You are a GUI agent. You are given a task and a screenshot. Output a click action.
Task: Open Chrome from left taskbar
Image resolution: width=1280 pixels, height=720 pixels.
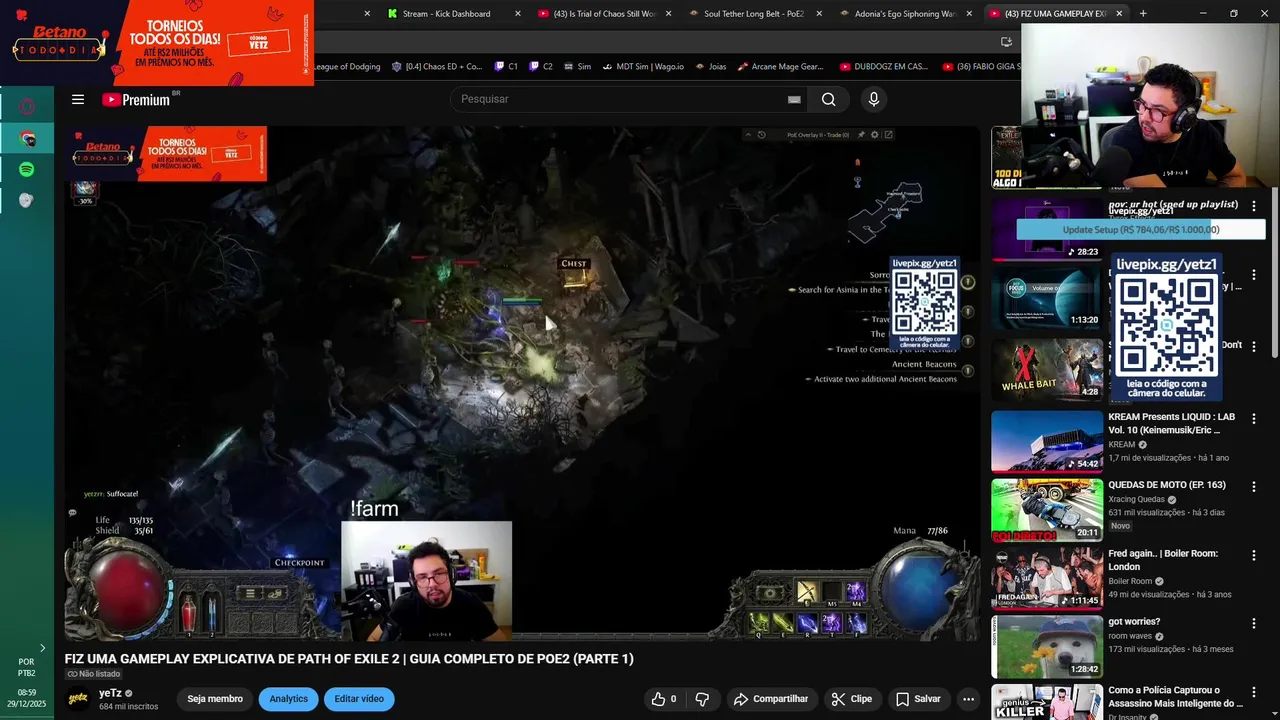point(27,138)
